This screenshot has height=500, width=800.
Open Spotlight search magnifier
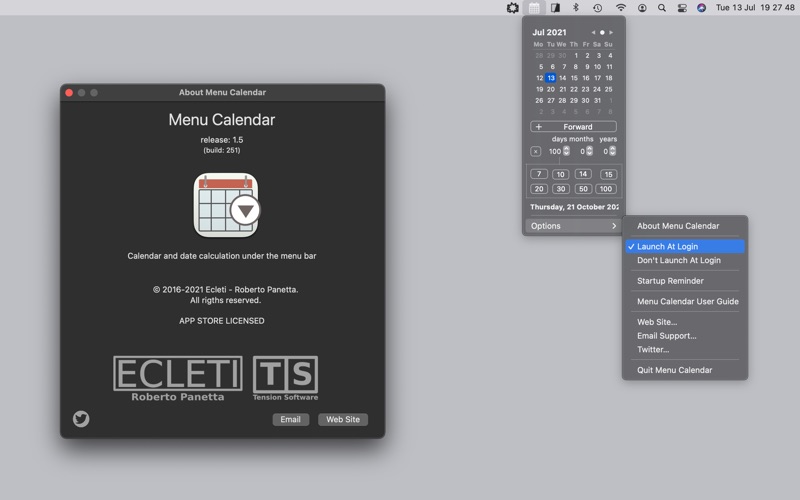[x=662, y=8]
